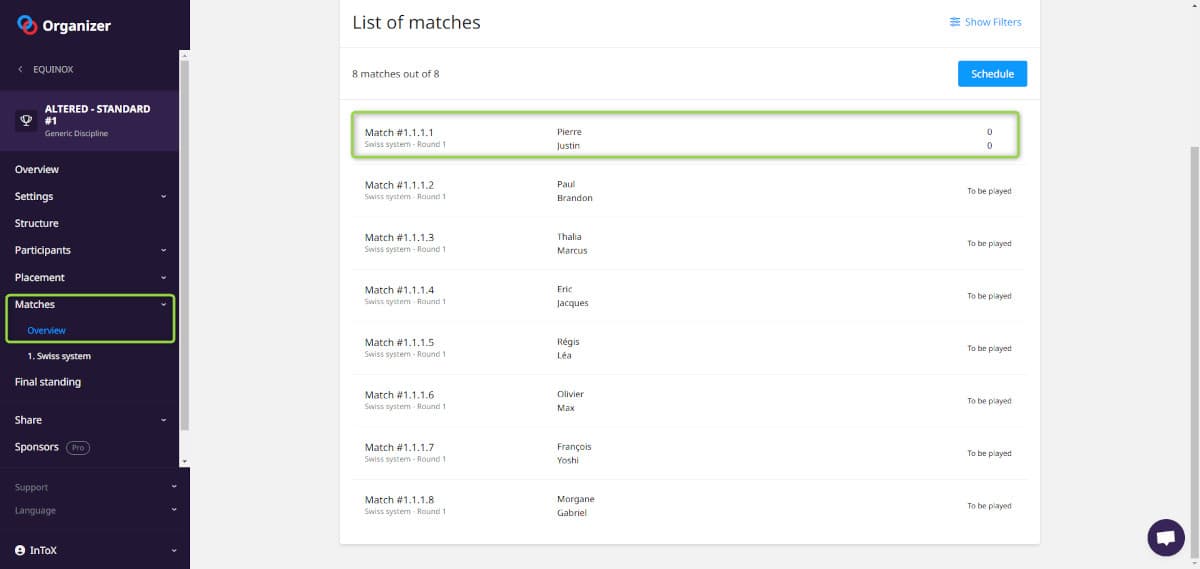
Task: Select 1. Swiss system submenu item
Action: coord(59,356)
